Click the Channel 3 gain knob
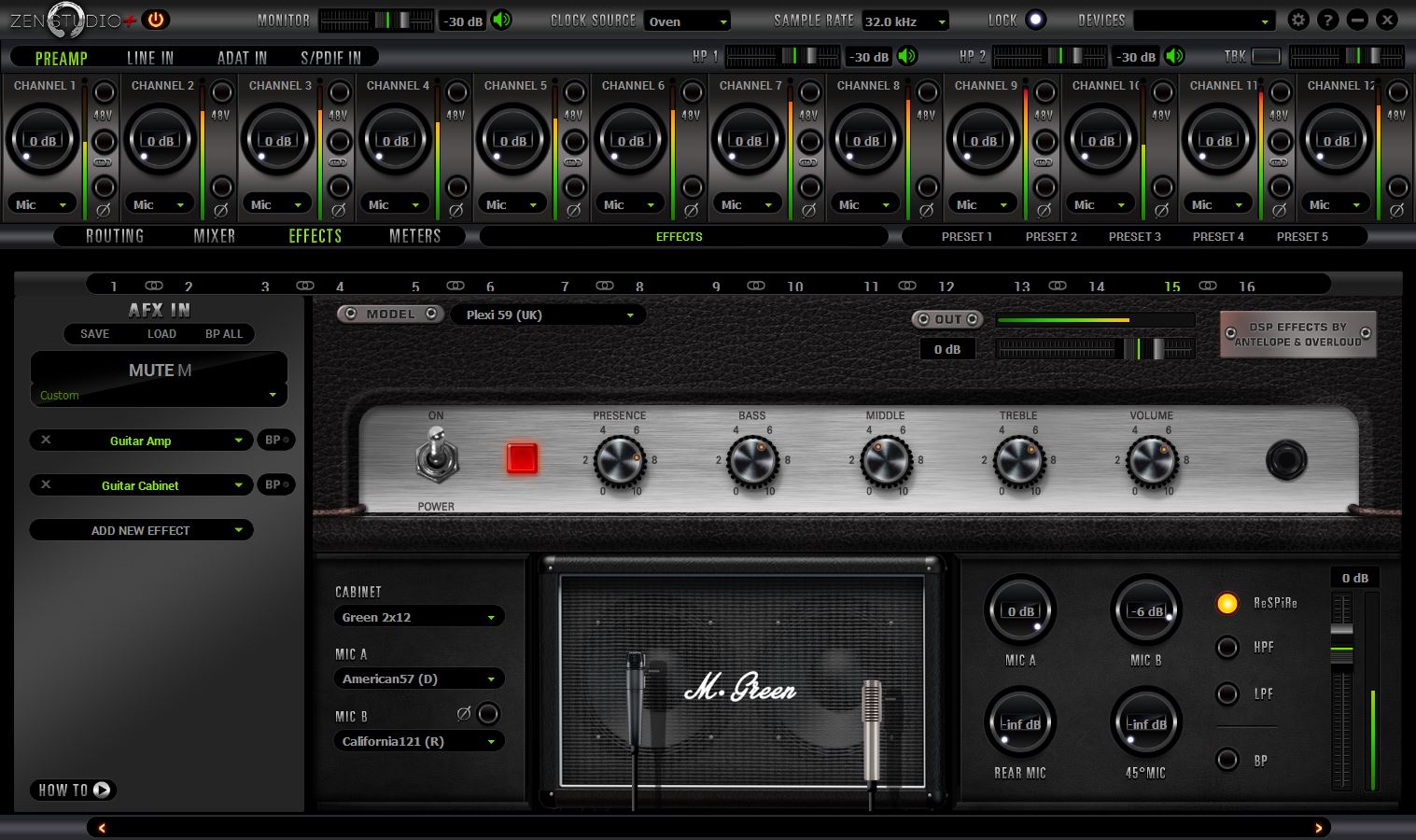Screen dimensions: 1416x840 [278, 140]
